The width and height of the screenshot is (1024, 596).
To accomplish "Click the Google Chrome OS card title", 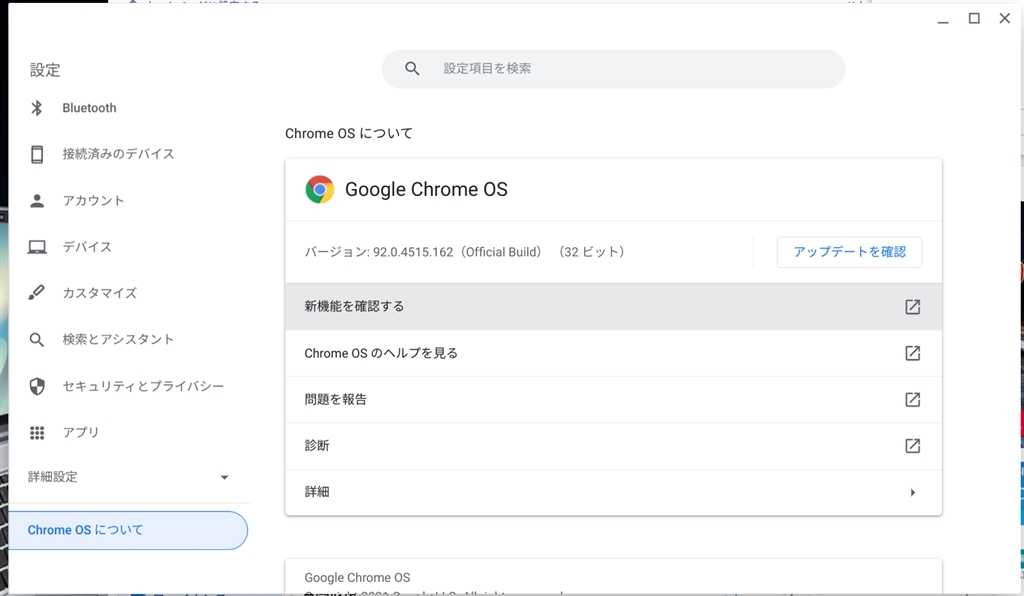I will click(426, 189).
